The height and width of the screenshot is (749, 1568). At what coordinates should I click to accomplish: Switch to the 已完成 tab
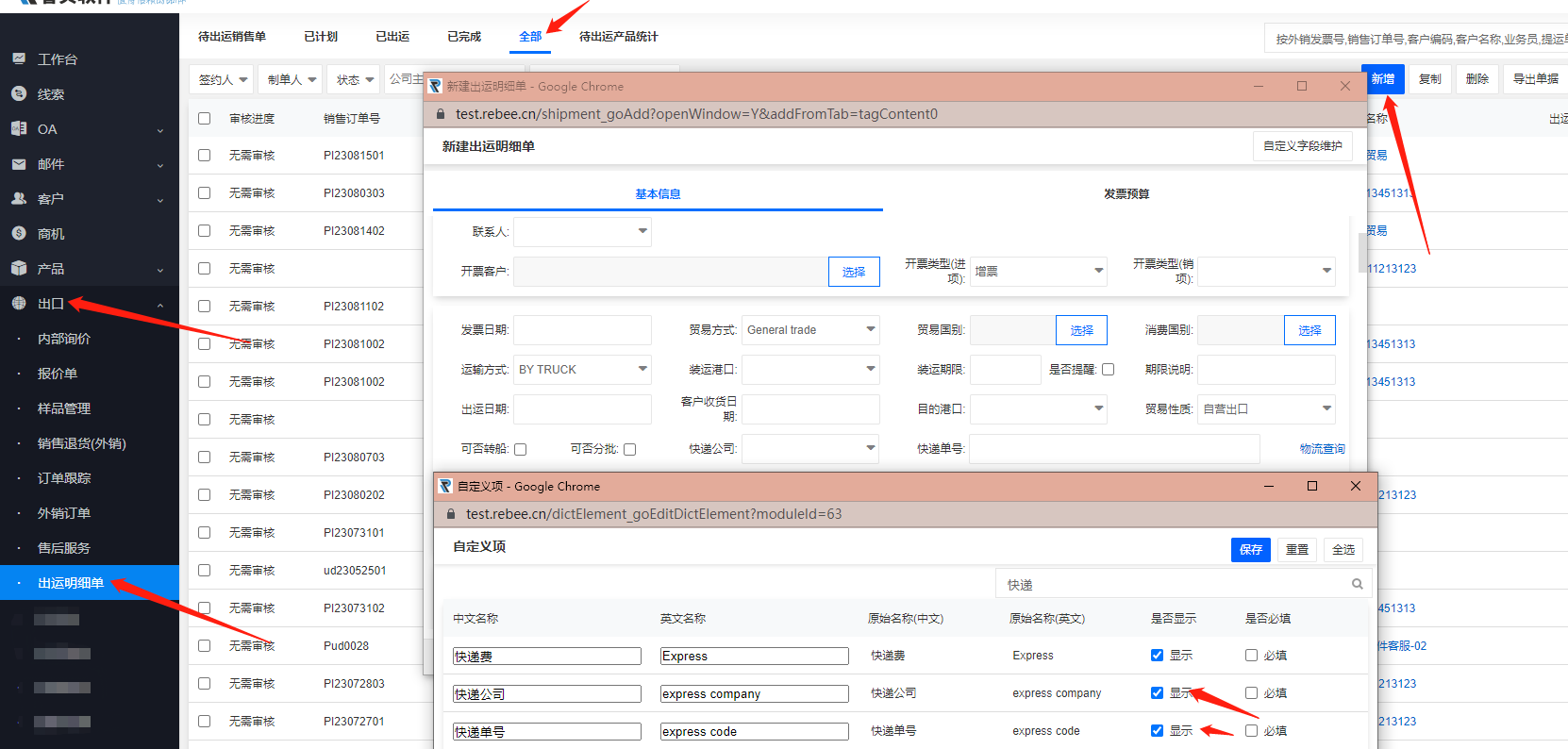coord(464,36)
